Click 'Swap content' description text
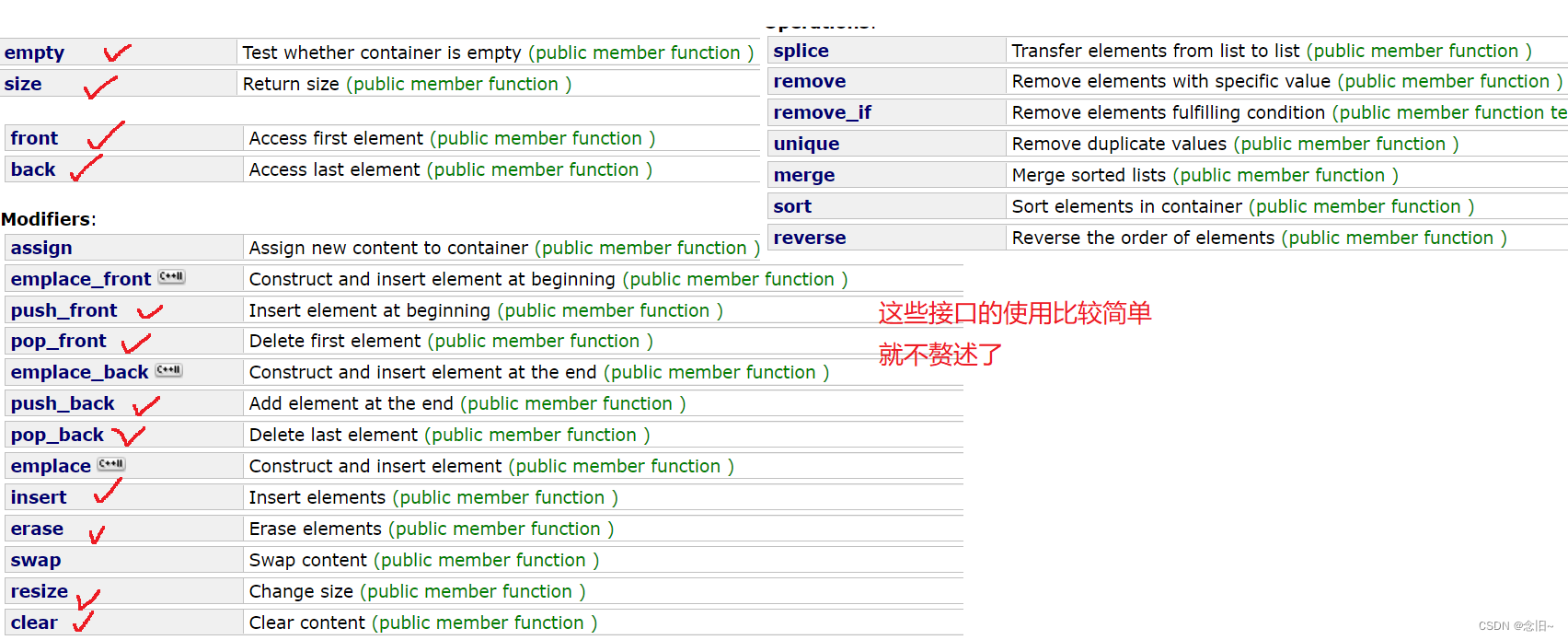 click(308, 560)
